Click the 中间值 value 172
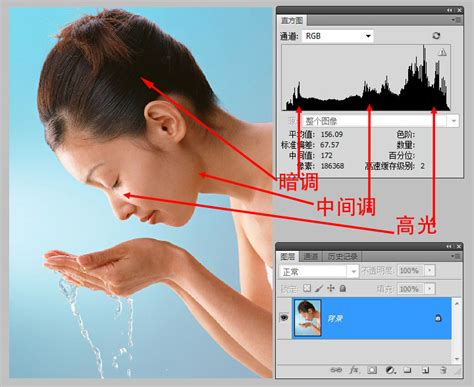The image size is (474, 387). [326, 155]
